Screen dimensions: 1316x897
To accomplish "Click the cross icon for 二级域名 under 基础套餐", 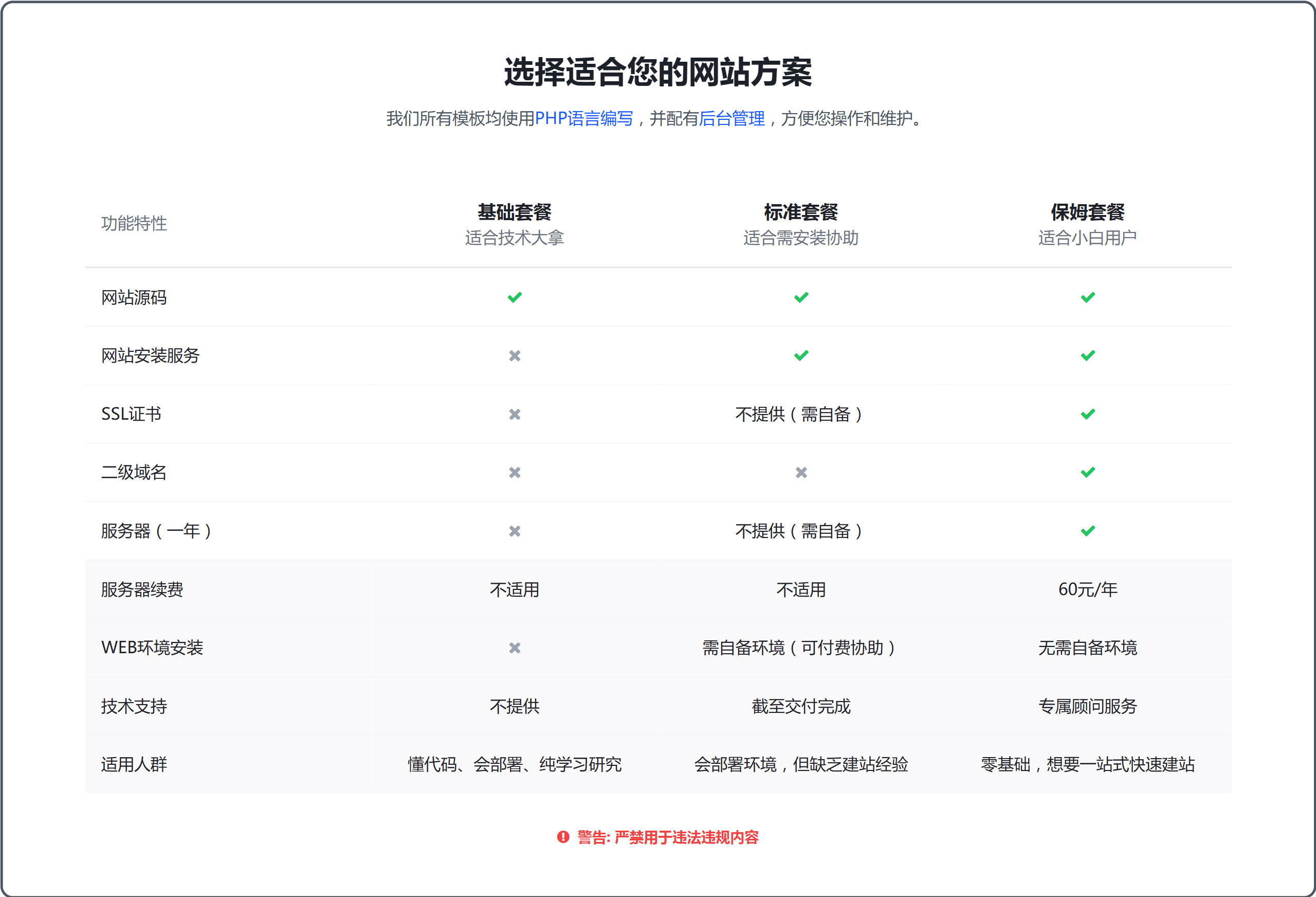I will pos(514,472).
